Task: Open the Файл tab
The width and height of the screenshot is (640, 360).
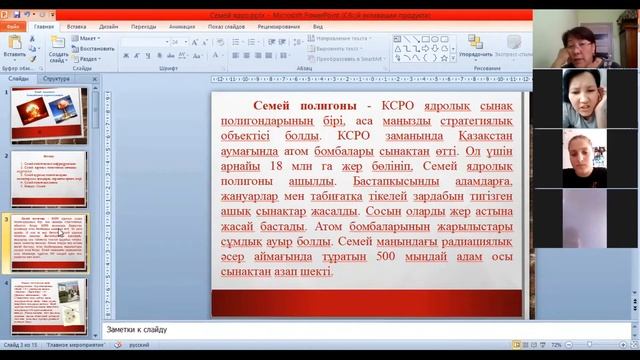Action: pyautogui.click(x=13, y=27)
